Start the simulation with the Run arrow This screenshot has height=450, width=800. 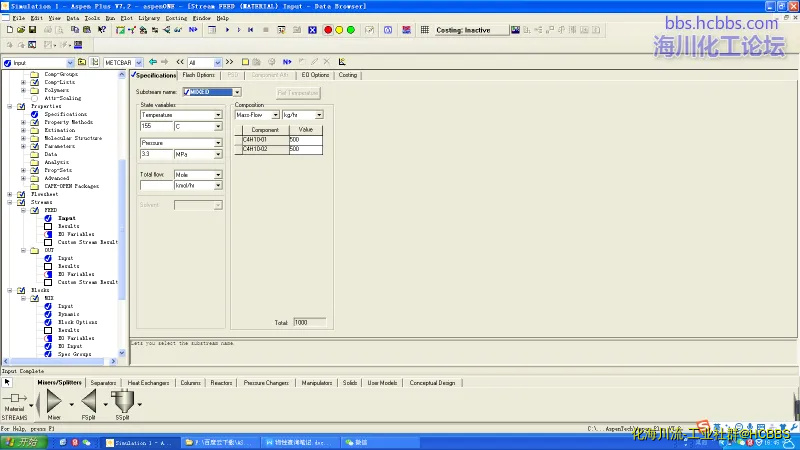point(228,30)
